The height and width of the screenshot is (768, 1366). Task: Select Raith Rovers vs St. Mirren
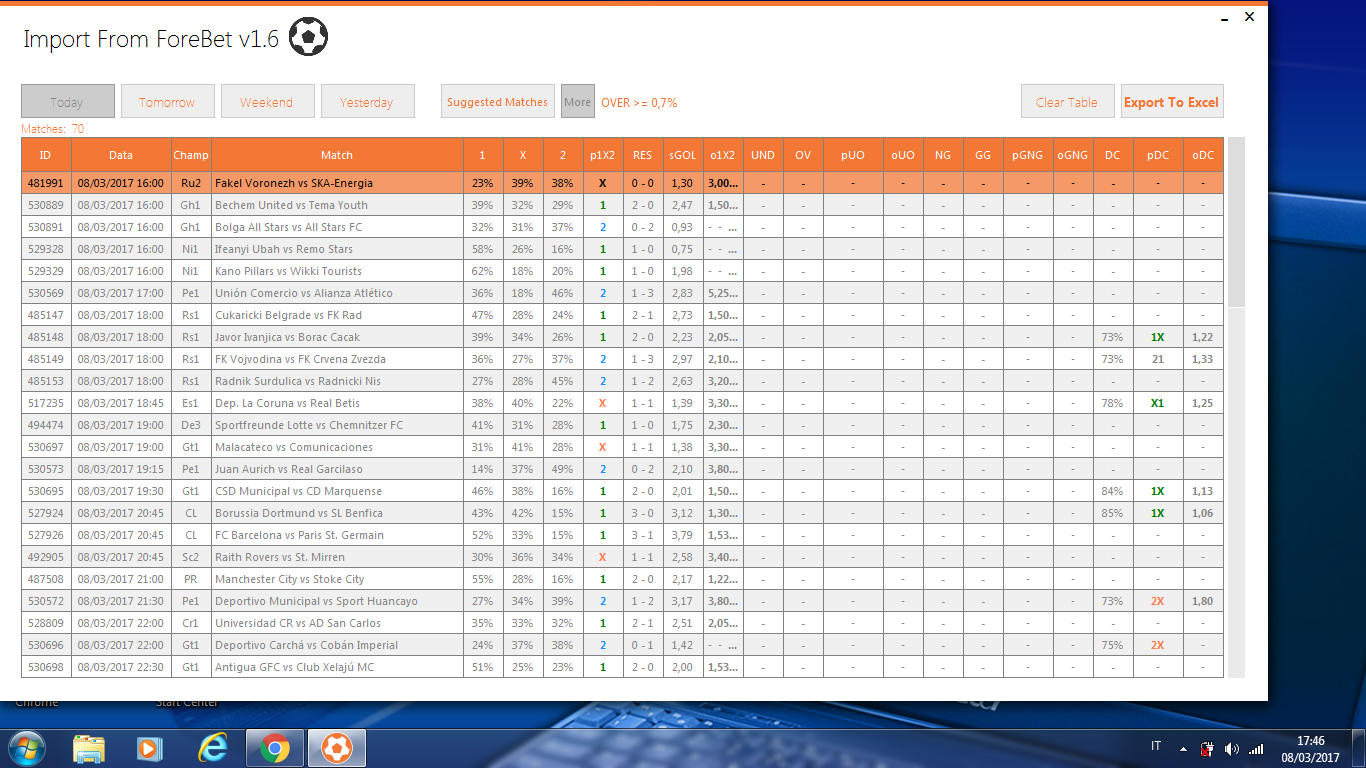(622, 557)
